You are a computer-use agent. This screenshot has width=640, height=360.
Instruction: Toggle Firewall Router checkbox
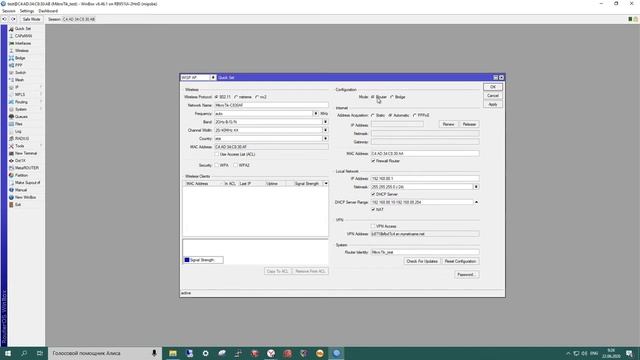373,161
